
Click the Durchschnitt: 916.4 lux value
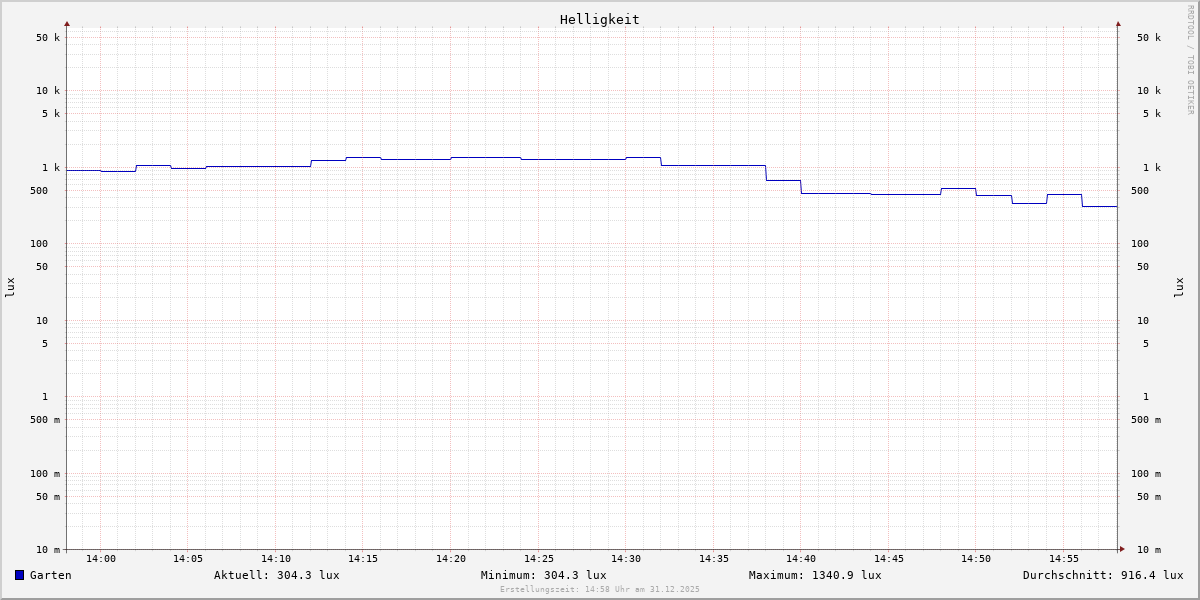[x=1102, y=575]
